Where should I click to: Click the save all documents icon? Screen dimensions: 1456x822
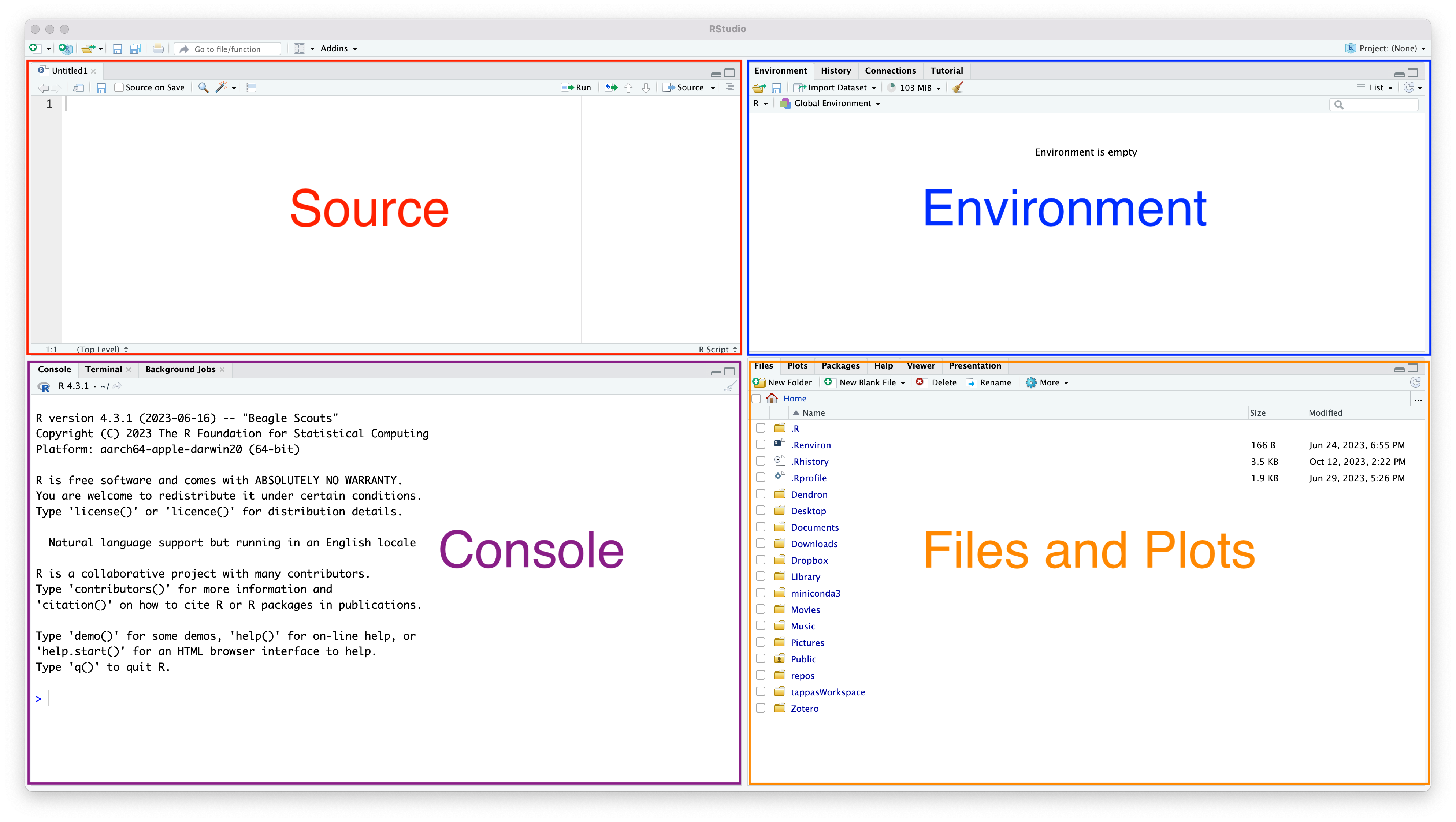click(x=135, y=49)
